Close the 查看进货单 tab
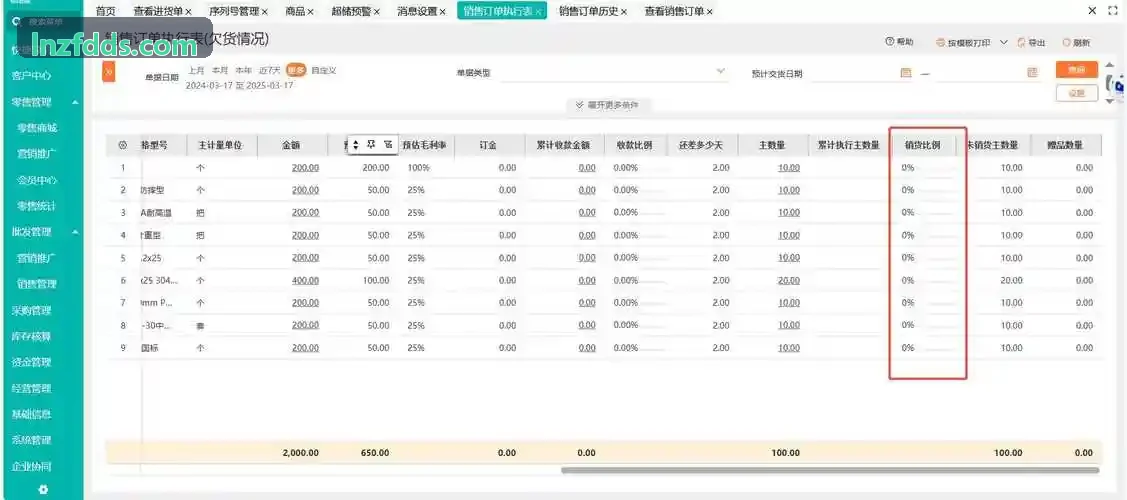 tap(188, 11)
